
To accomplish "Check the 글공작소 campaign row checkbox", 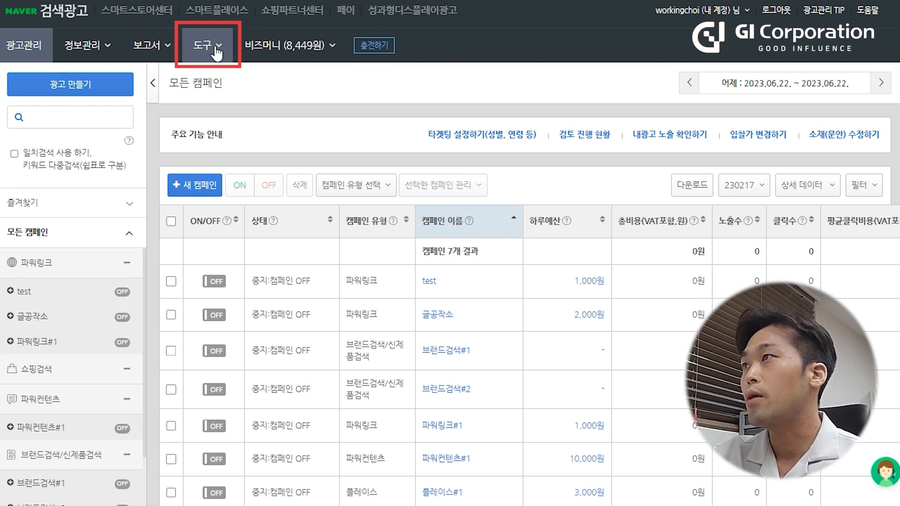I will point(171,315).
